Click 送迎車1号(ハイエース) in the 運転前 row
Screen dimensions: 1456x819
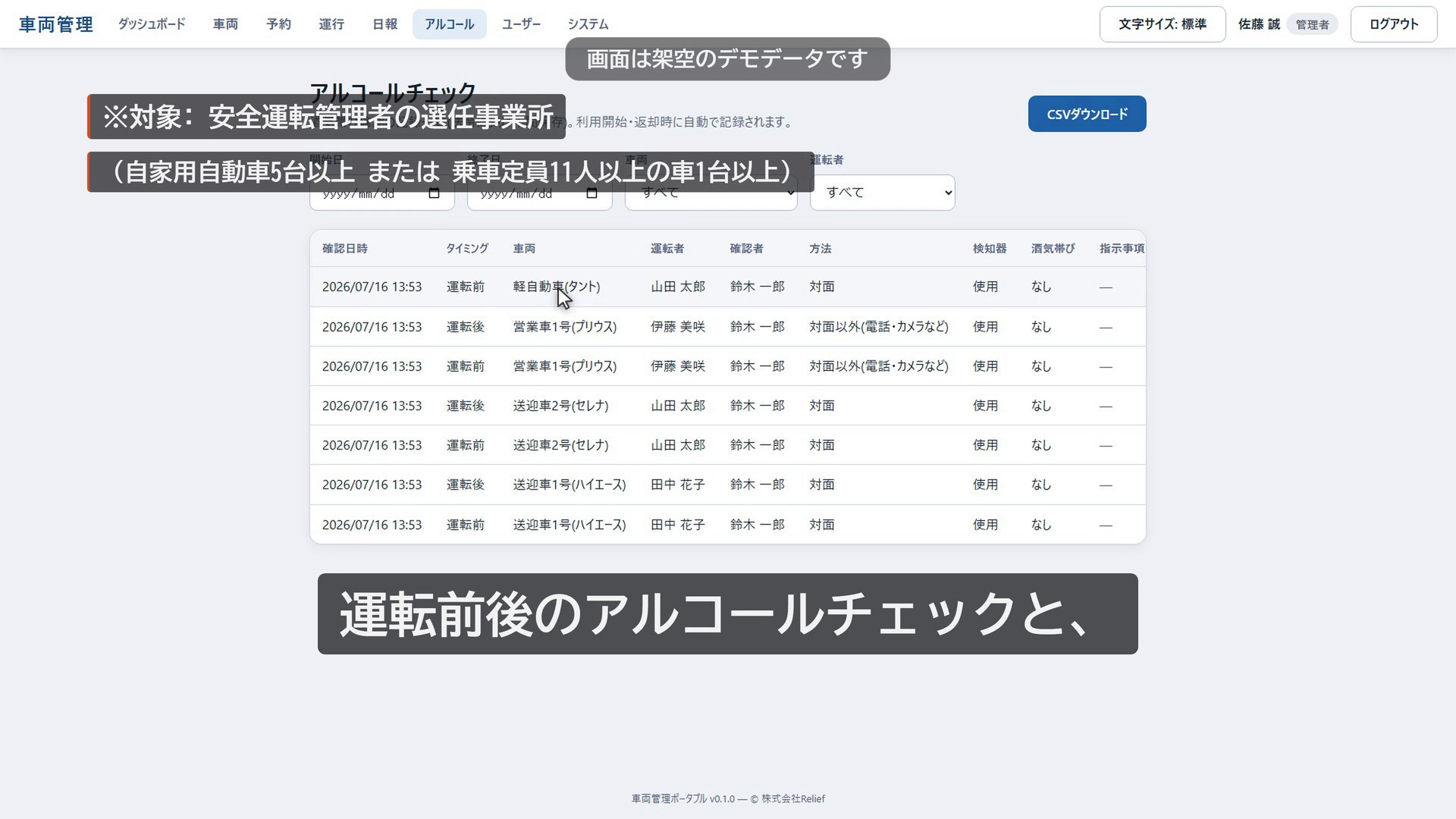[x=570, y=525]
